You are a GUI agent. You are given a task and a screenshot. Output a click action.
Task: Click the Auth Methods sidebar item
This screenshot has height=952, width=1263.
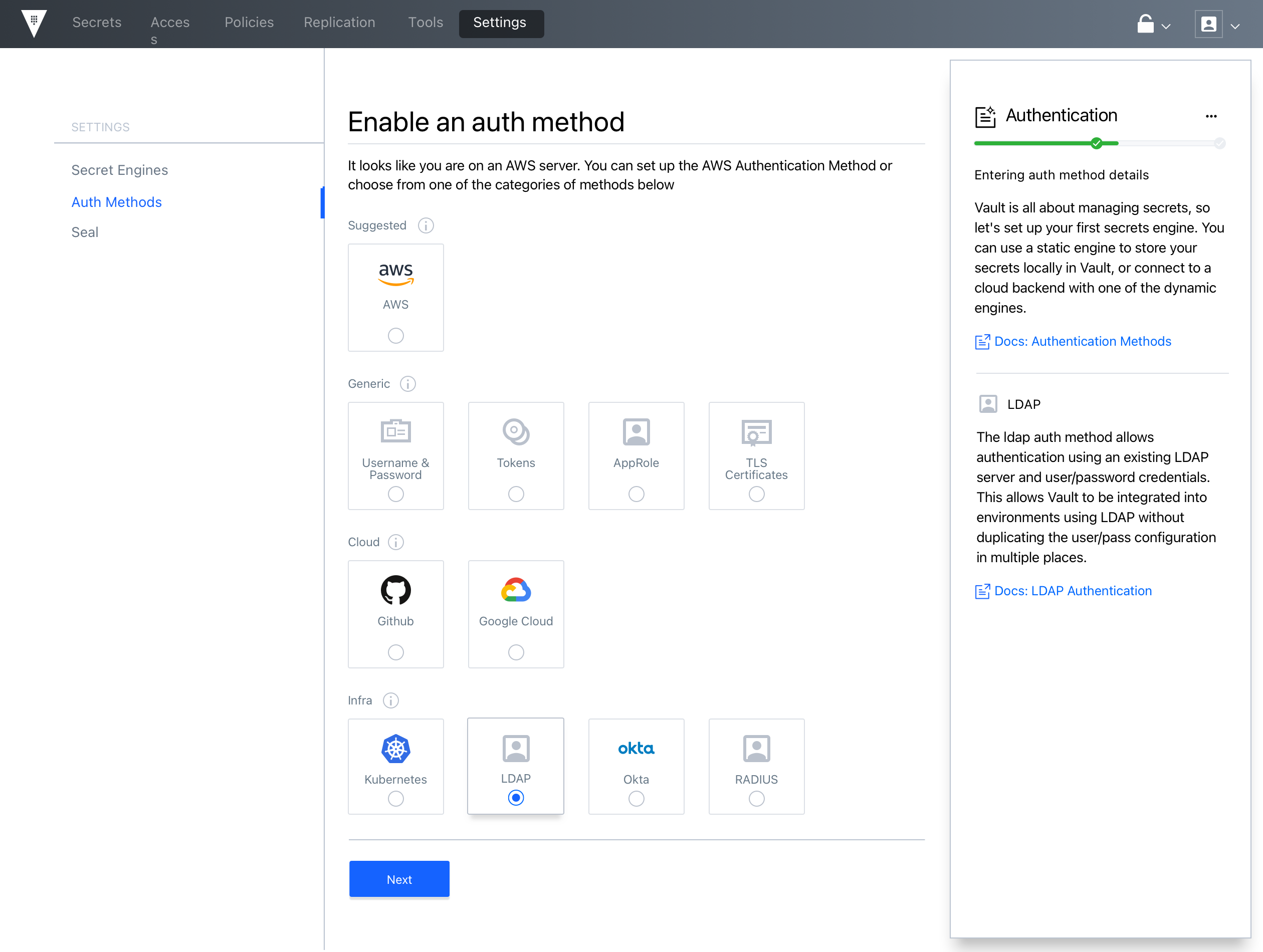tap(116, 202)
